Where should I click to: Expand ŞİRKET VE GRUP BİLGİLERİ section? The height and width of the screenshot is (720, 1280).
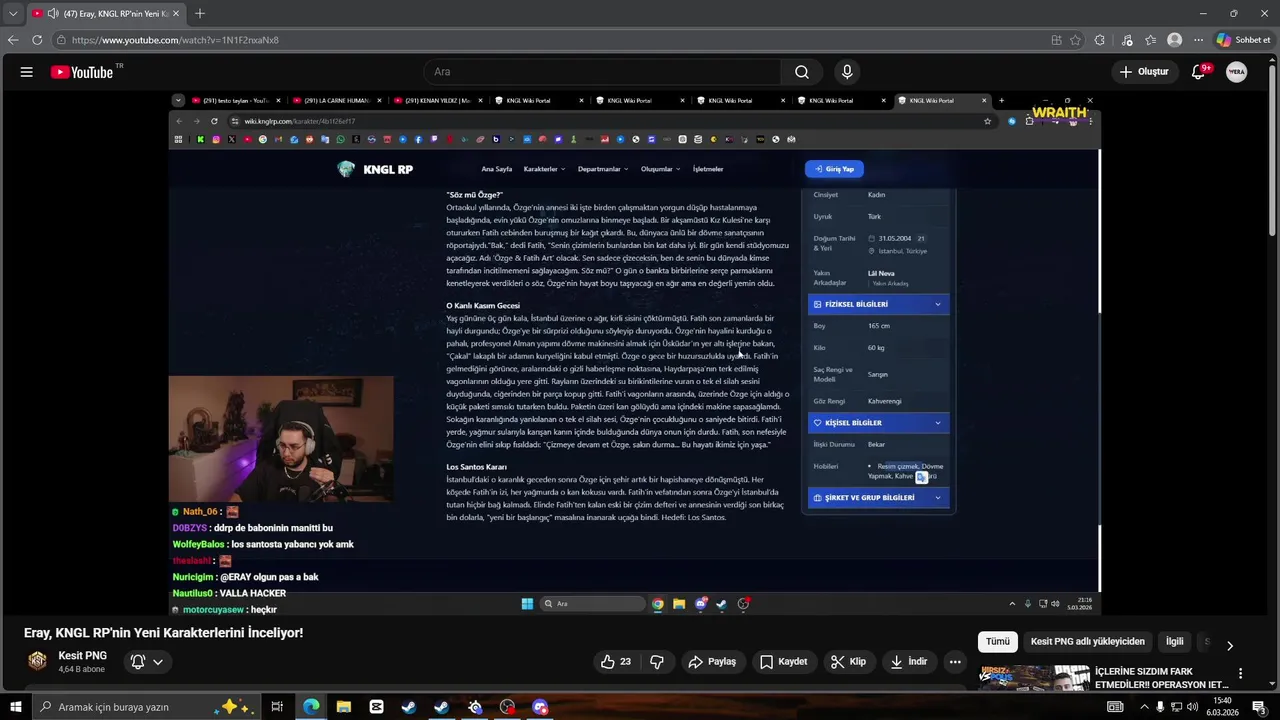click(x=878, y=497)
